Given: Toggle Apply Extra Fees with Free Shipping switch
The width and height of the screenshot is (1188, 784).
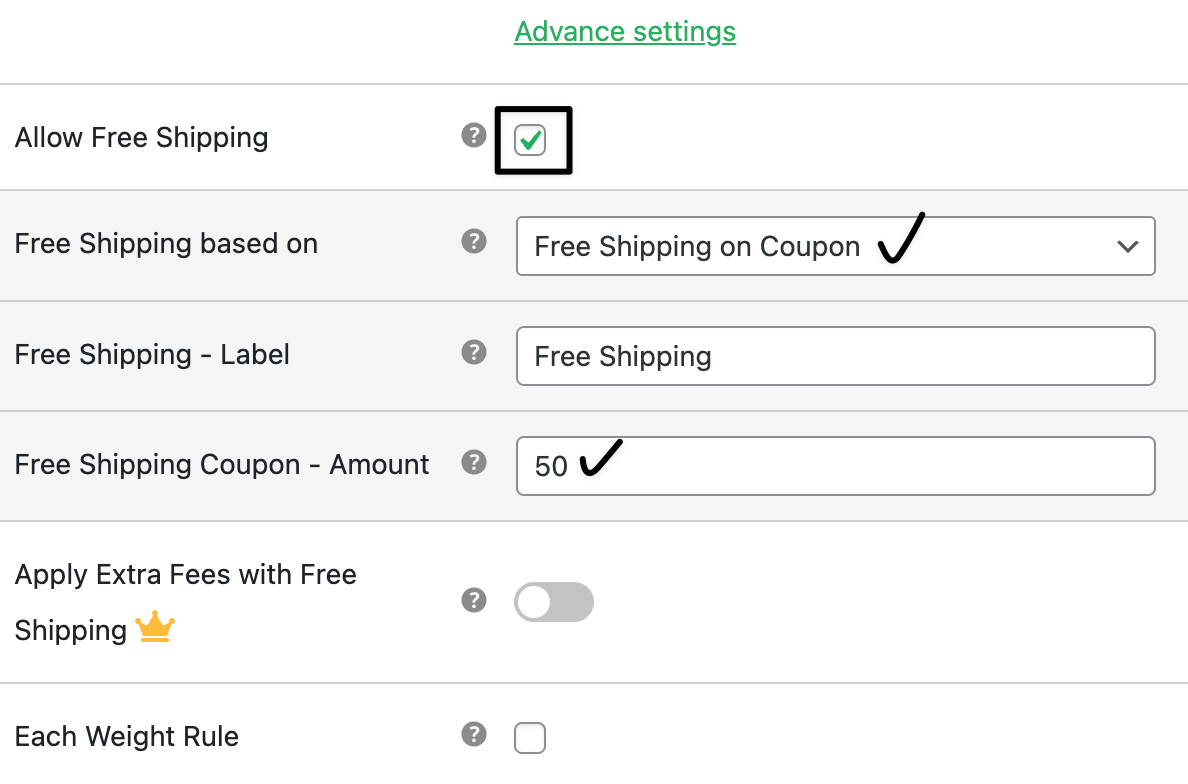Looking at the screenshot, I should point(554,602).
